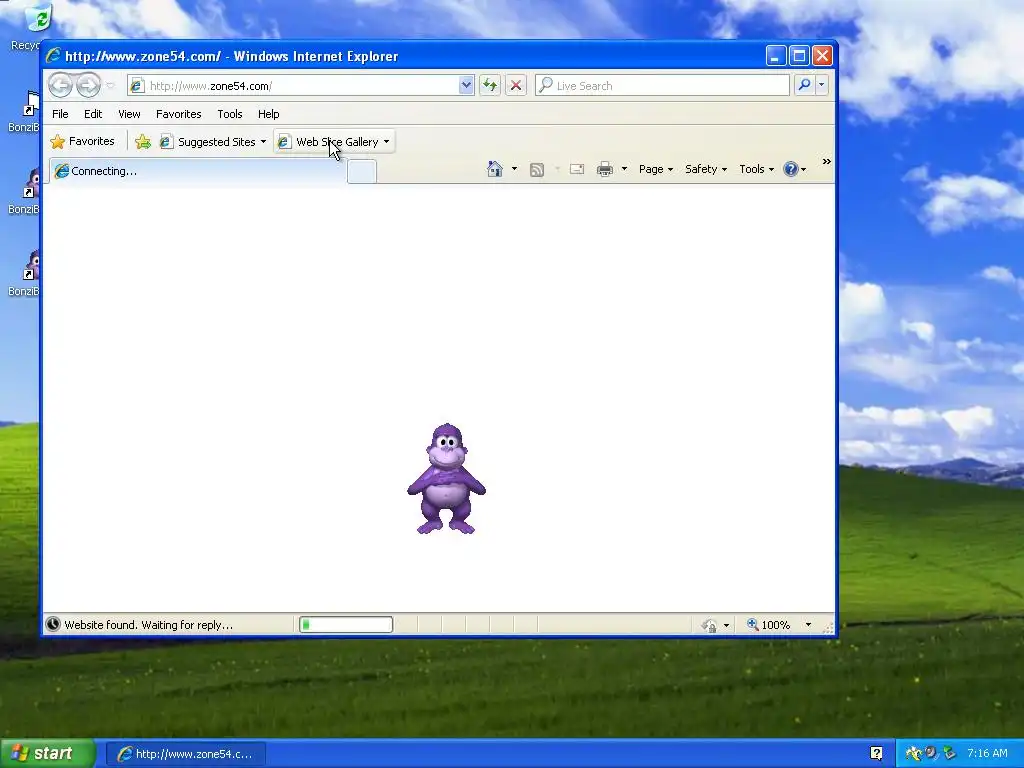Open the File menu
Screen dimensions: 1024x768
coord(60,114)
